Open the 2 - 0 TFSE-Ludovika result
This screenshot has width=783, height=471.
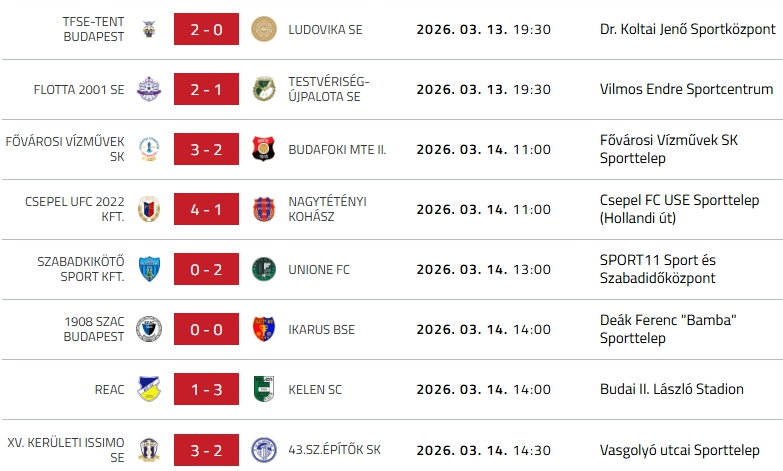click(x=207, y=29)
